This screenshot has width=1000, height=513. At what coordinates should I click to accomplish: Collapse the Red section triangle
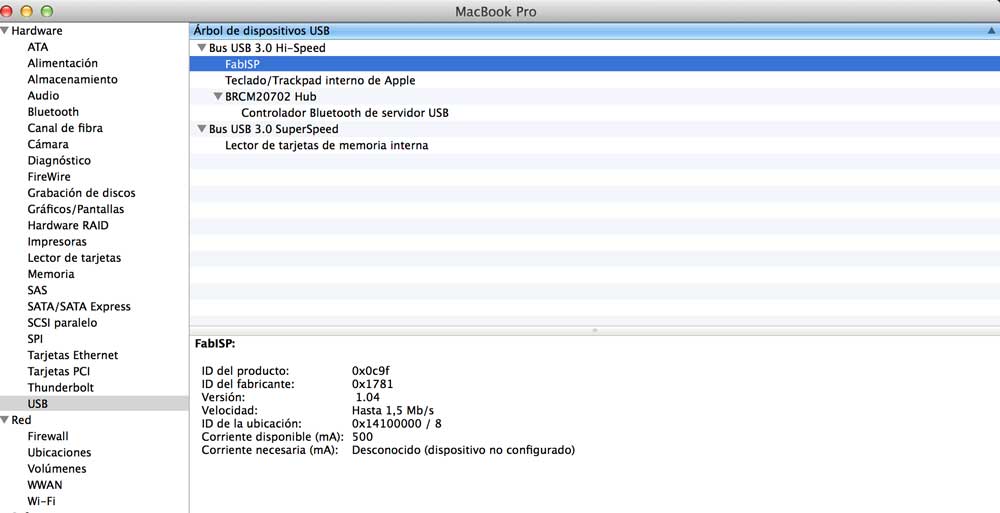(x=5, y=420)
